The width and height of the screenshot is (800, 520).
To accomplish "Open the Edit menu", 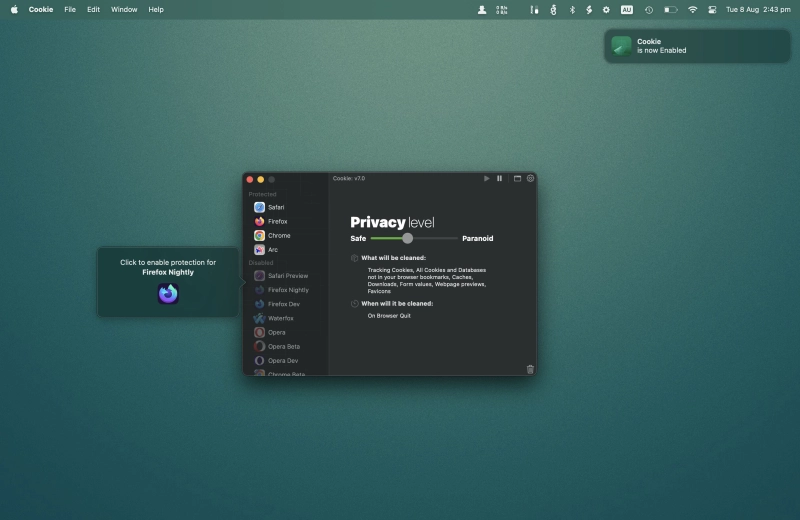I will point(93,9).
